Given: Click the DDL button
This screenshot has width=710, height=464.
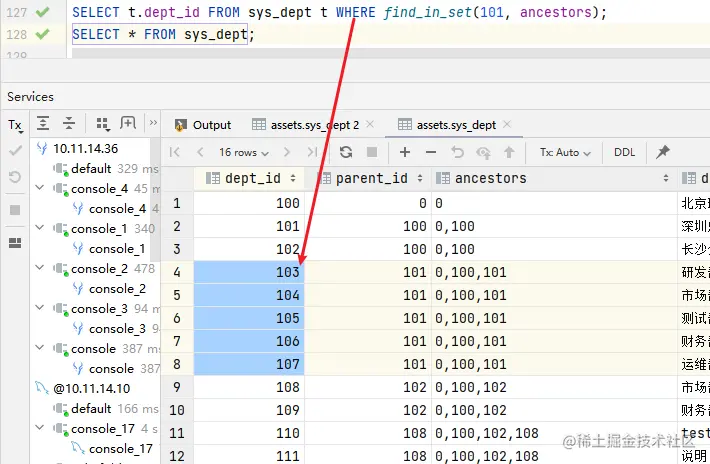Looking at the screenshot, I should click(x=624, y=153).
